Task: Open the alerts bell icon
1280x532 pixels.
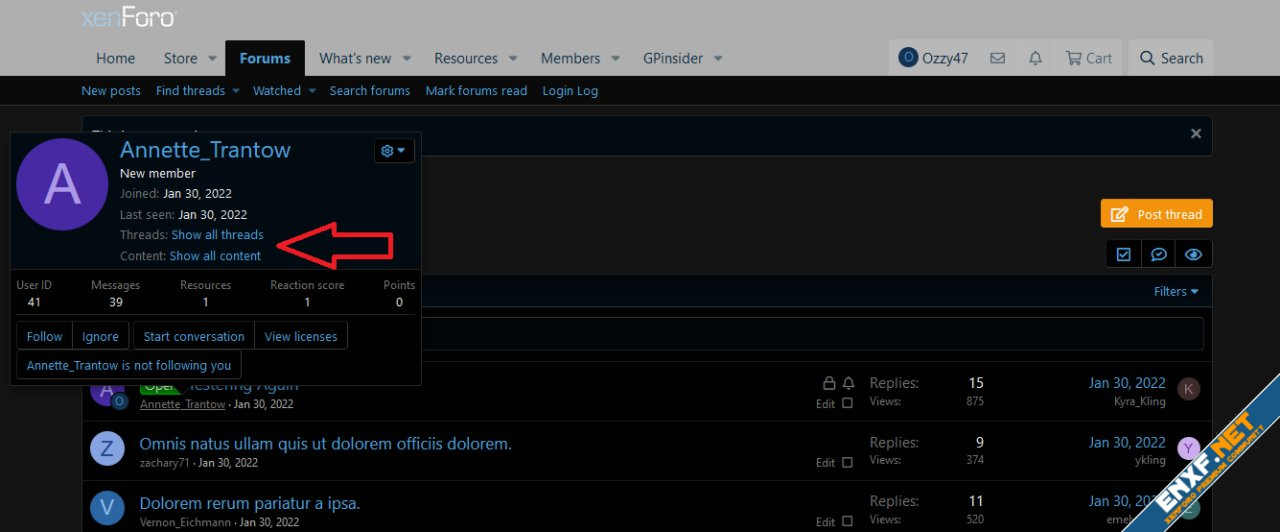Action: tap(1035, 58)
